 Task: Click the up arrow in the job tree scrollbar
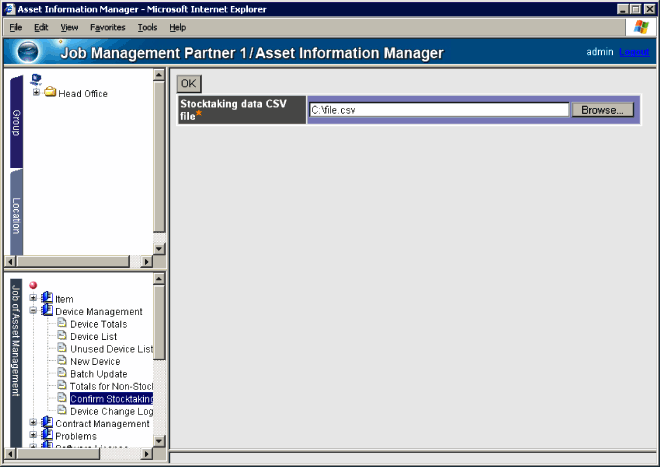[159, 279]
